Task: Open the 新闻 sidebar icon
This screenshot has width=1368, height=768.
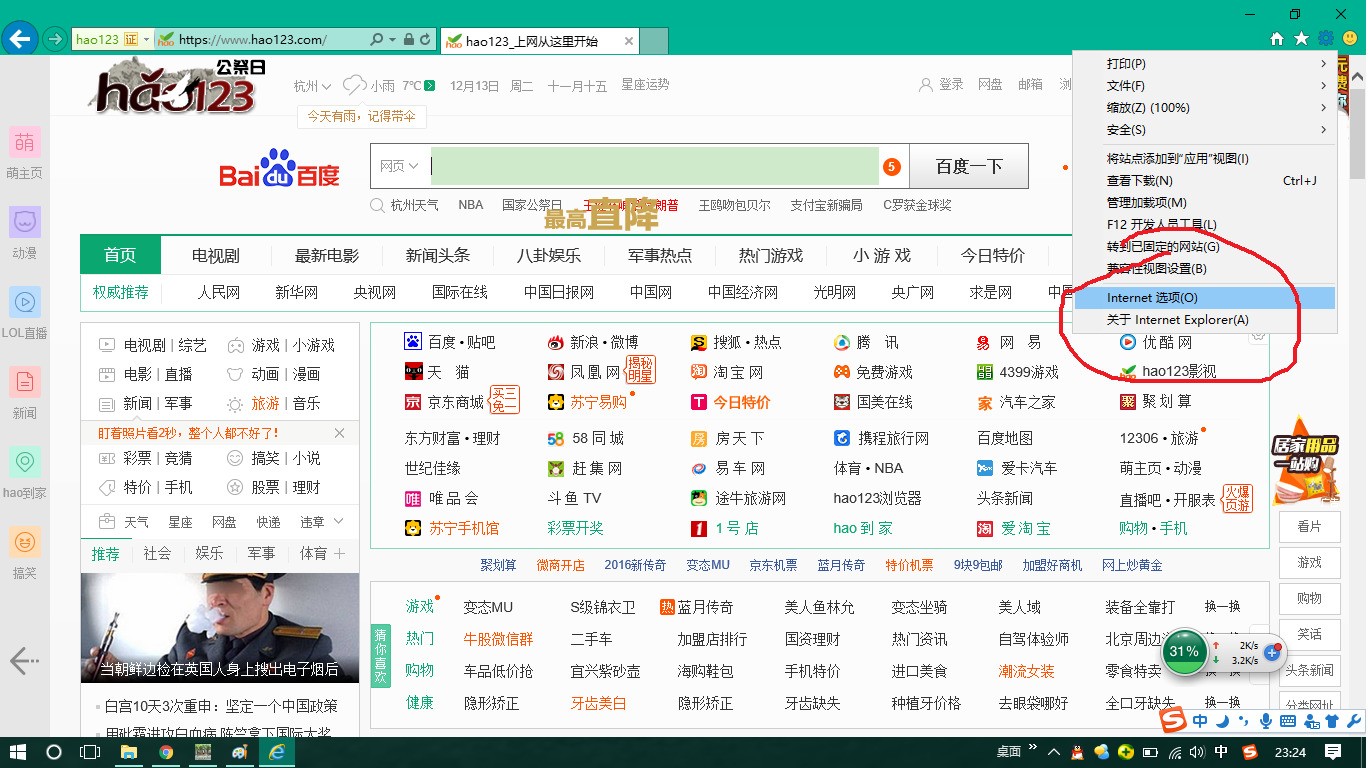Action: click(x=24, y=381)
